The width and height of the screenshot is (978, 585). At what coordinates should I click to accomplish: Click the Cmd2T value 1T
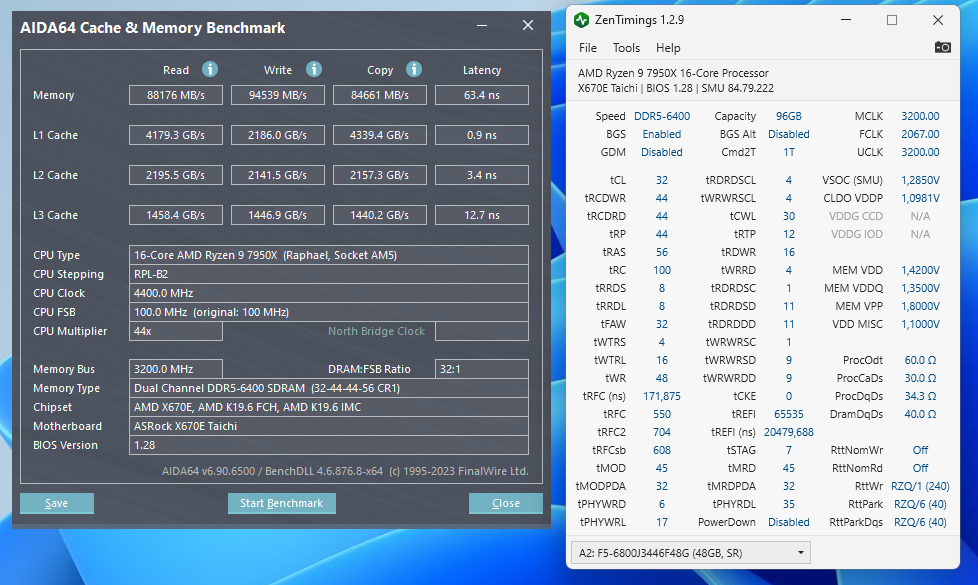point(788,152)
